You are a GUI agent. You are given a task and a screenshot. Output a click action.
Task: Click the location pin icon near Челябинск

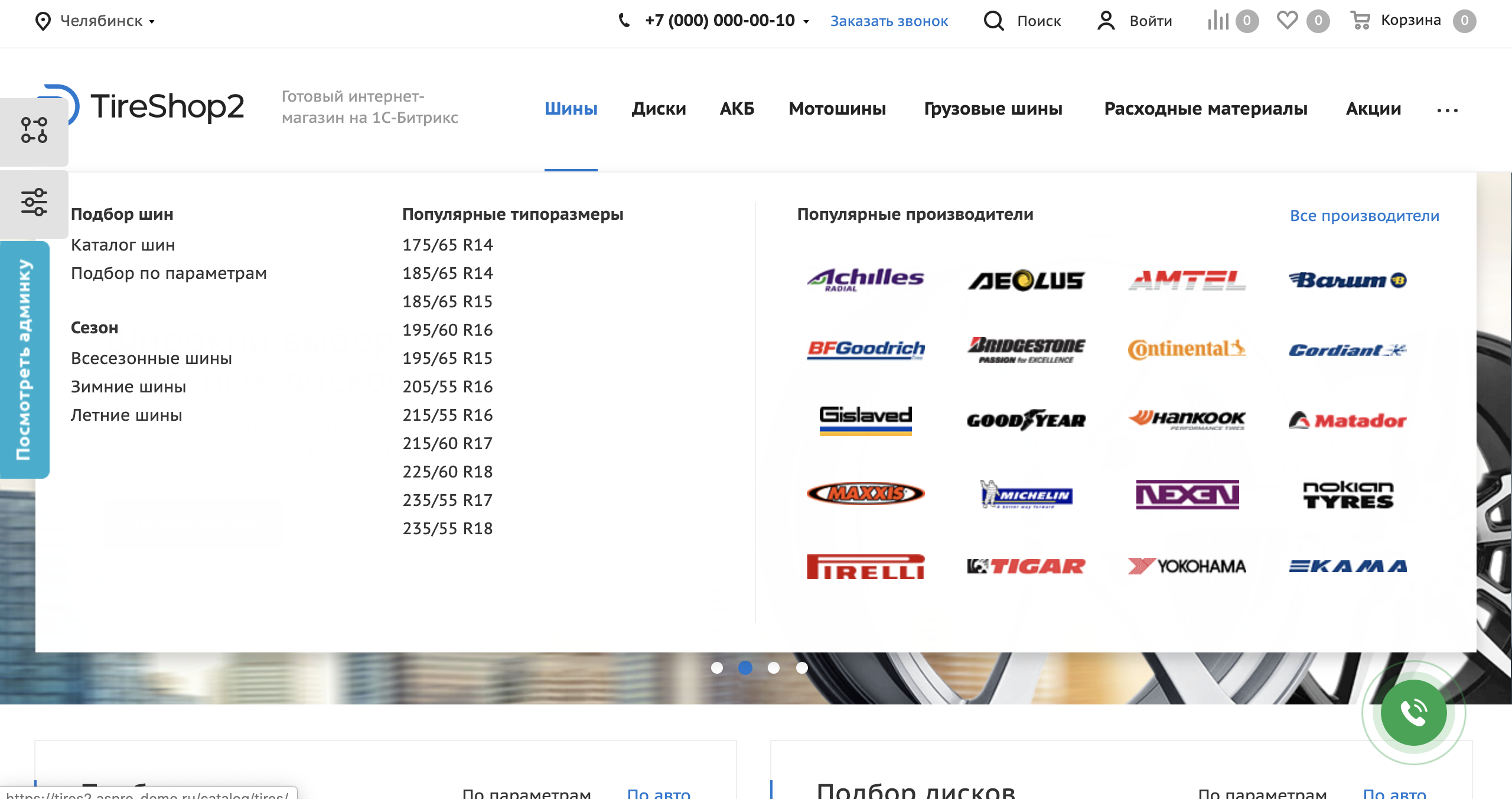tap(43, 21)
